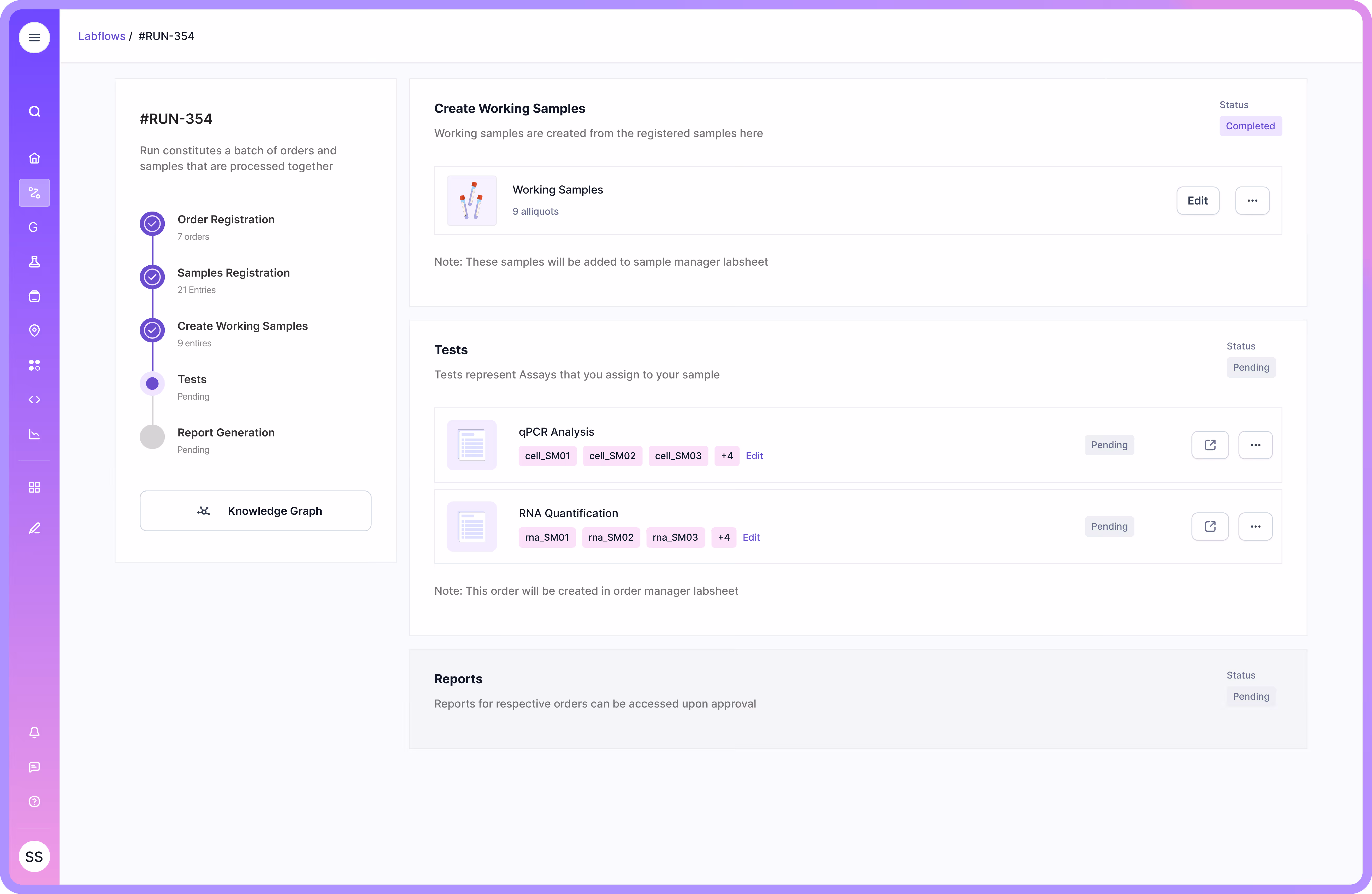Expand the +4 samples on RNA Quantification

point(724,537)
